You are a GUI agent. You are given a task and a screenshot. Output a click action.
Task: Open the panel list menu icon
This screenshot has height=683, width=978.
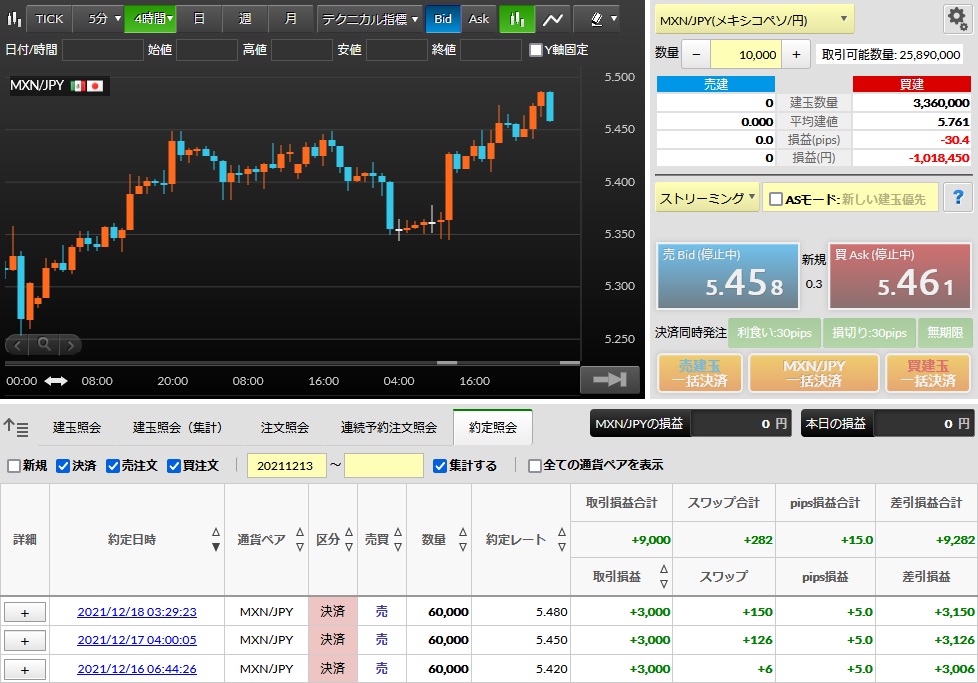(16, 427)
